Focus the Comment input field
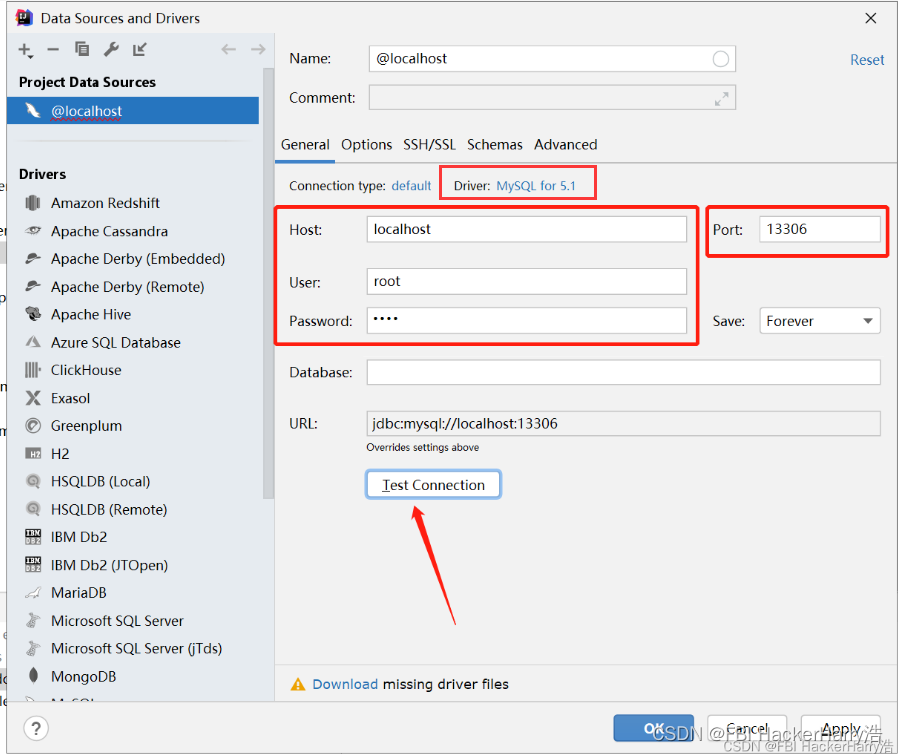 [552, 98]
